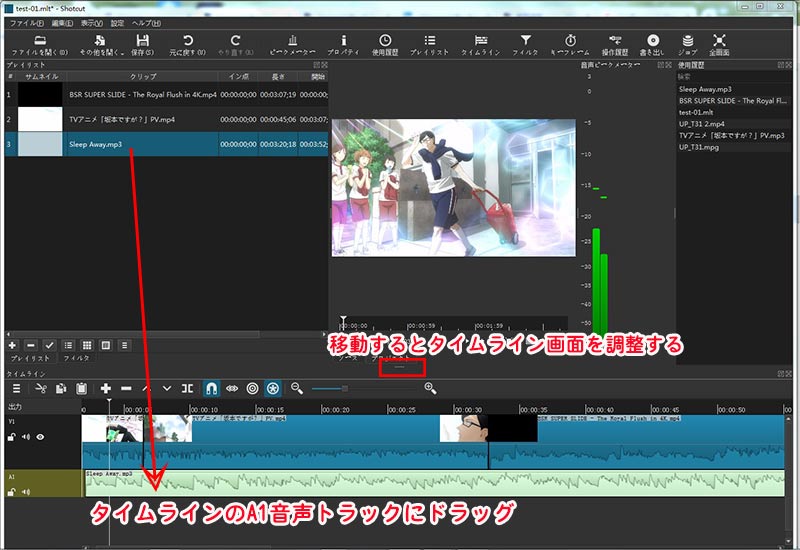Hide the V1 track with eye icon
Viewport: 800px width, 550px height.
[40, 437]
